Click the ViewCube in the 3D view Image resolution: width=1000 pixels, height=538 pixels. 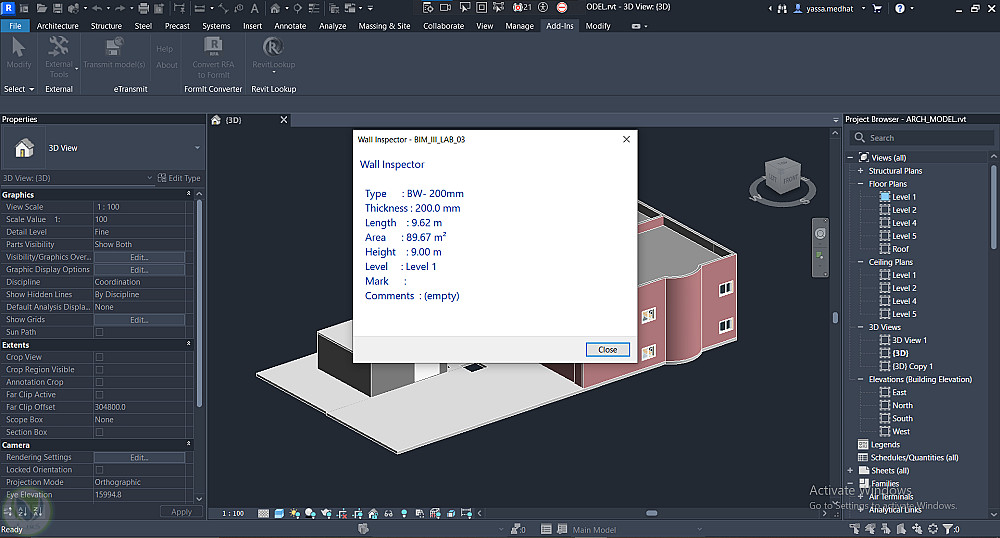click(x=783, y=178)
